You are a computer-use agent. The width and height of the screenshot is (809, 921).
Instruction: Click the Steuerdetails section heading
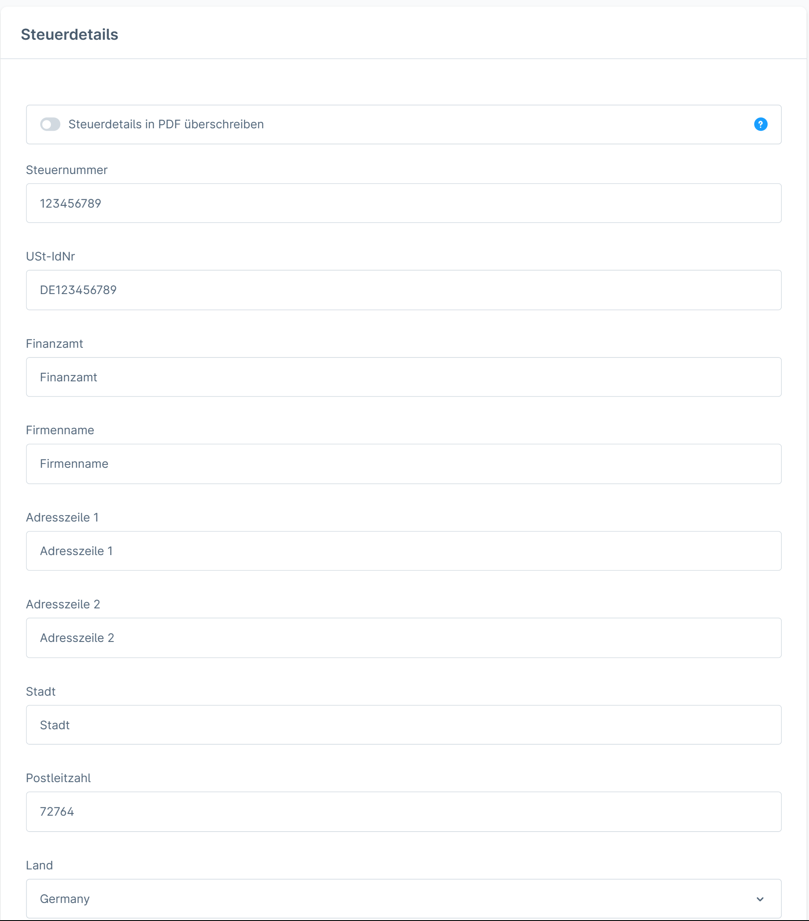pos(69,35)
